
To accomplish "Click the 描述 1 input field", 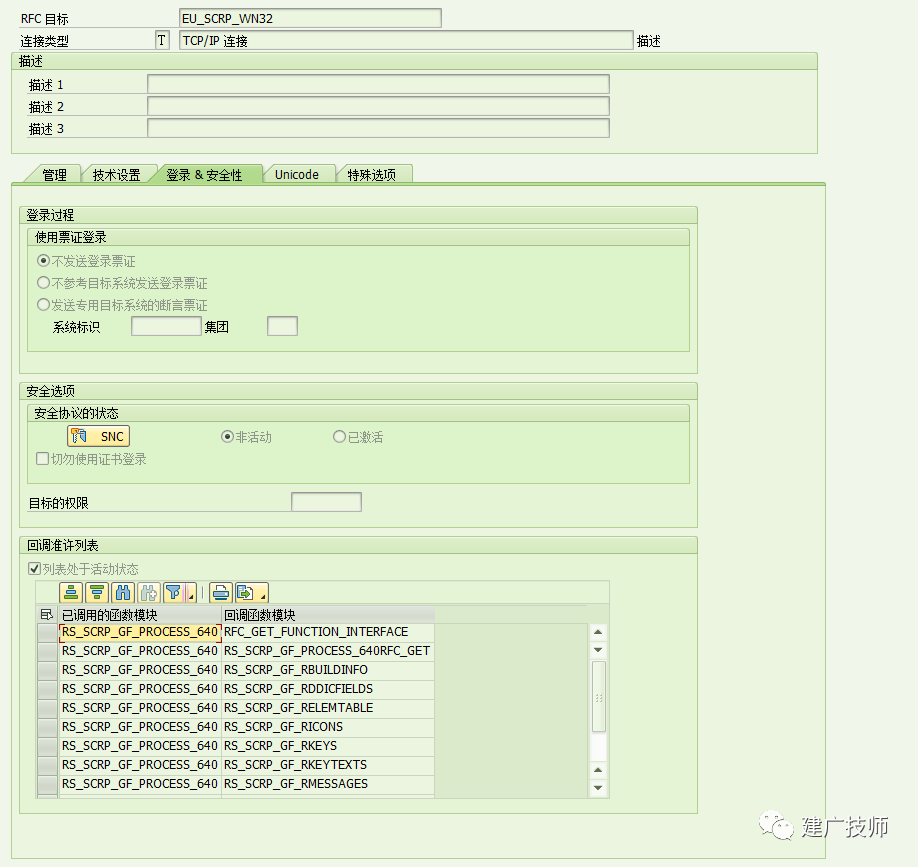I will 378,84.
